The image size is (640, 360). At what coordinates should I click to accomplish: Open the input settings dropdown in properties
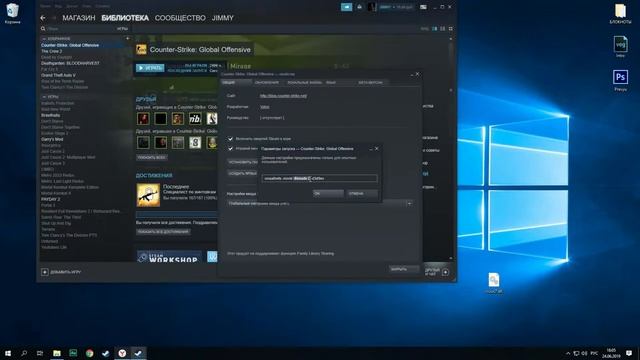(319, 203)
